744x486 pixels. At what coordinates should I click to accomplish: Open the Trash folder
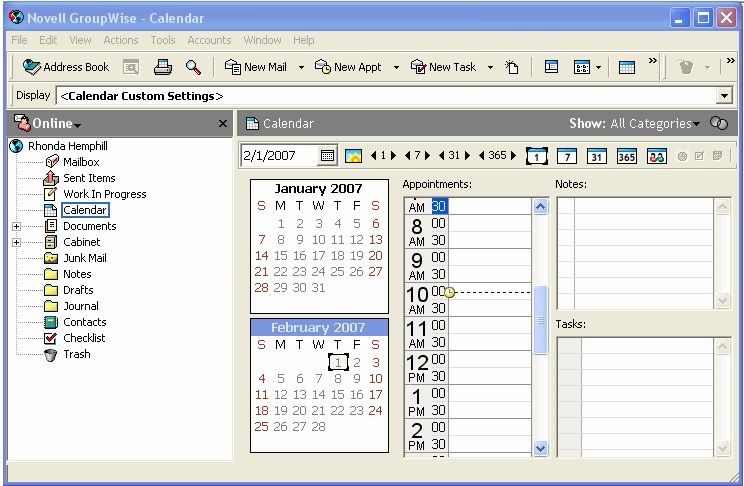[x=77, y=354]
